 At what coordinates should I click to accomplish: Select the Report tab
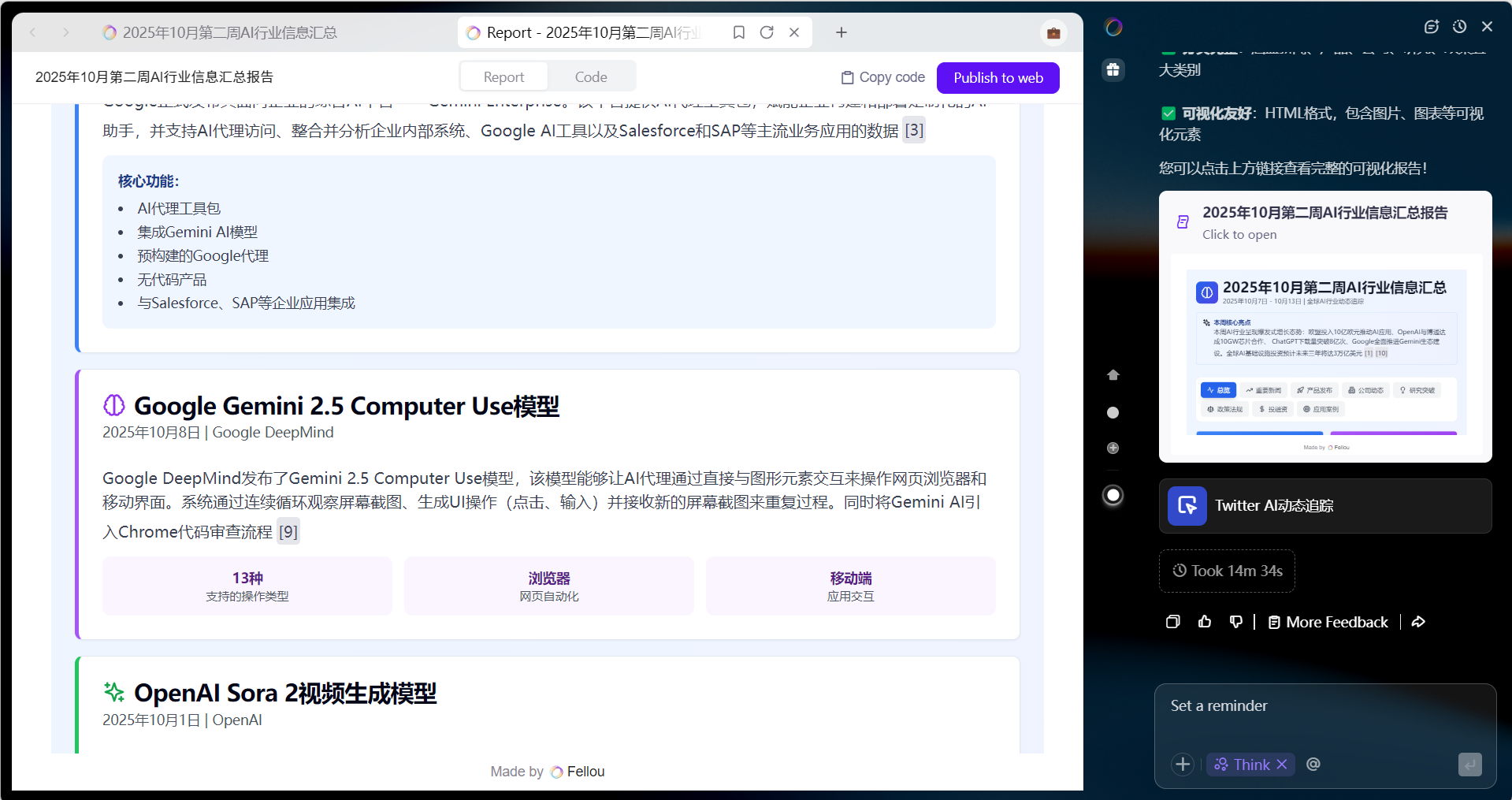pos(503,77)
